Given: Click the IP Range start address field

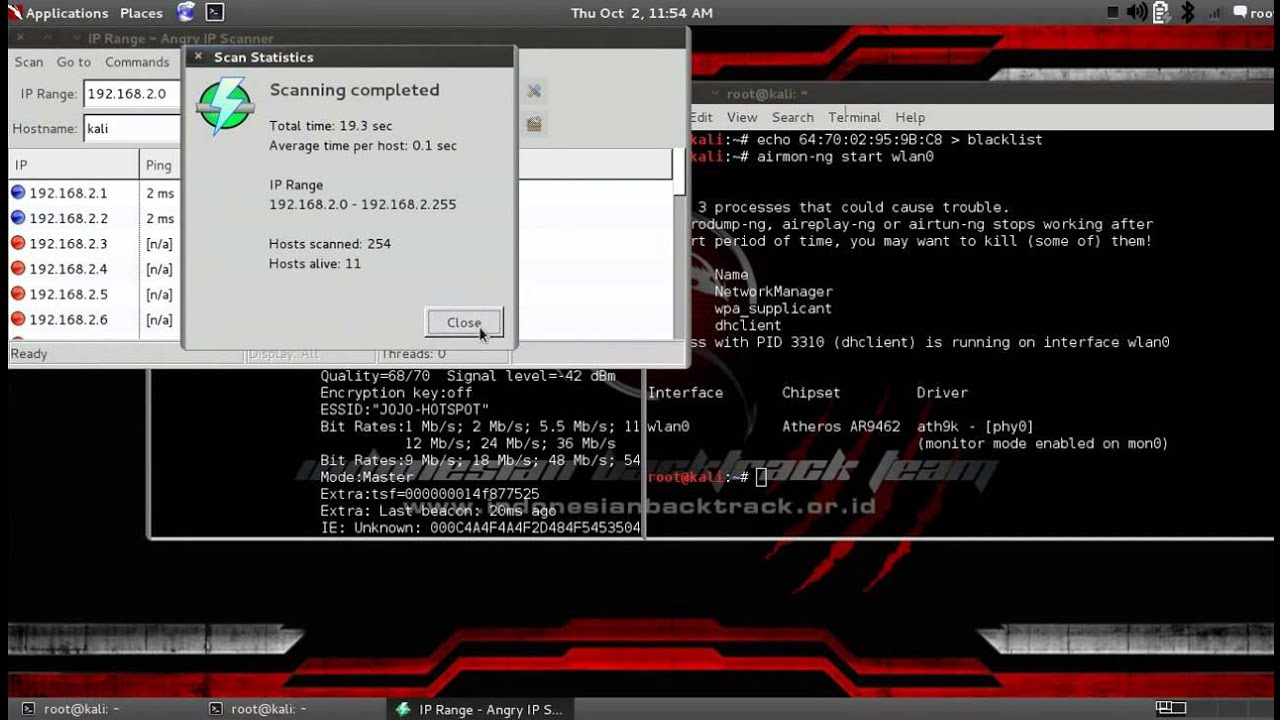Looking at the screenshot, I should coord(132,94).
